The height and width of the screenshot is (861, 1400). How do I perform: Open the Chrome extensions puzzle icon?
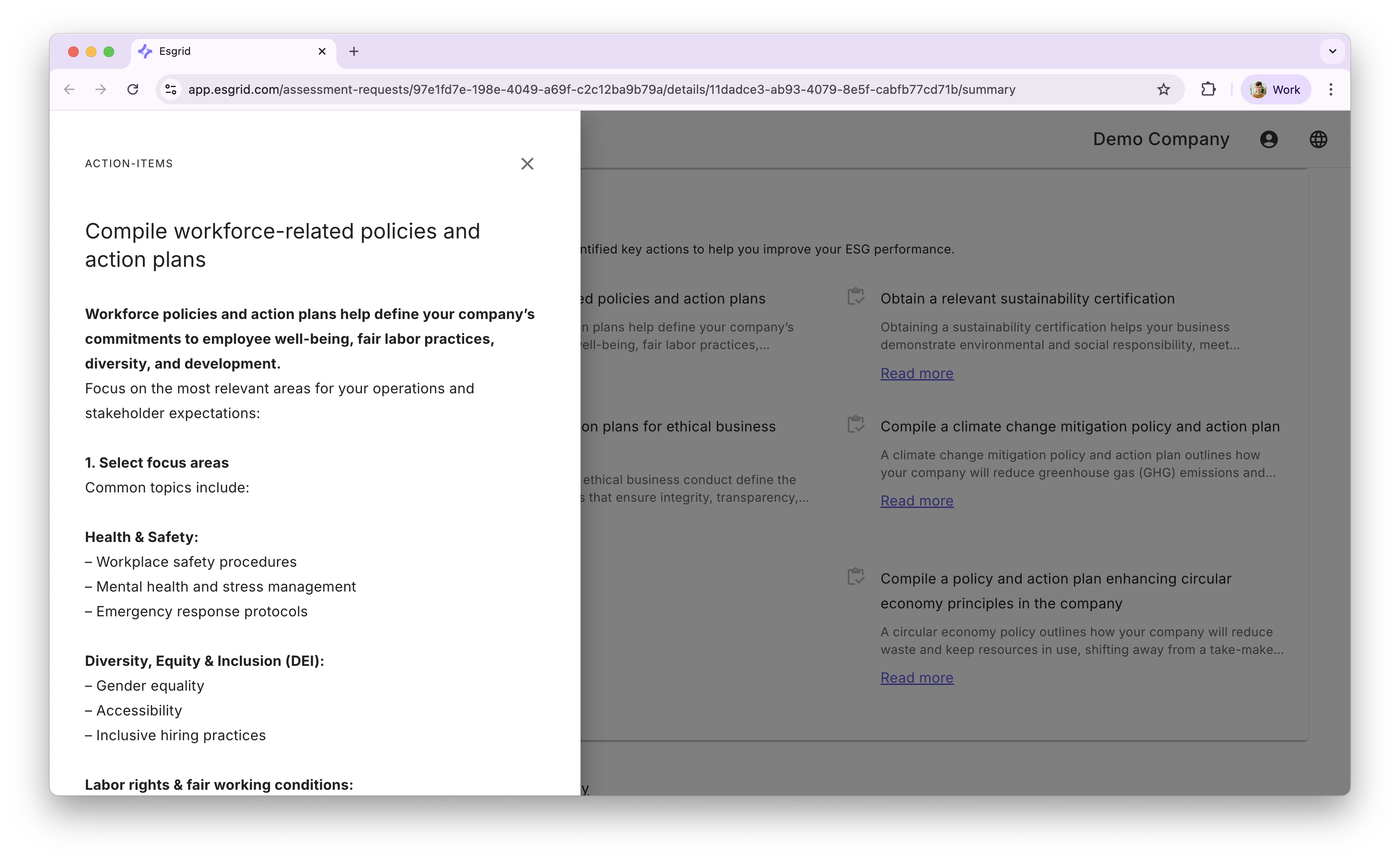point(1209,89)
